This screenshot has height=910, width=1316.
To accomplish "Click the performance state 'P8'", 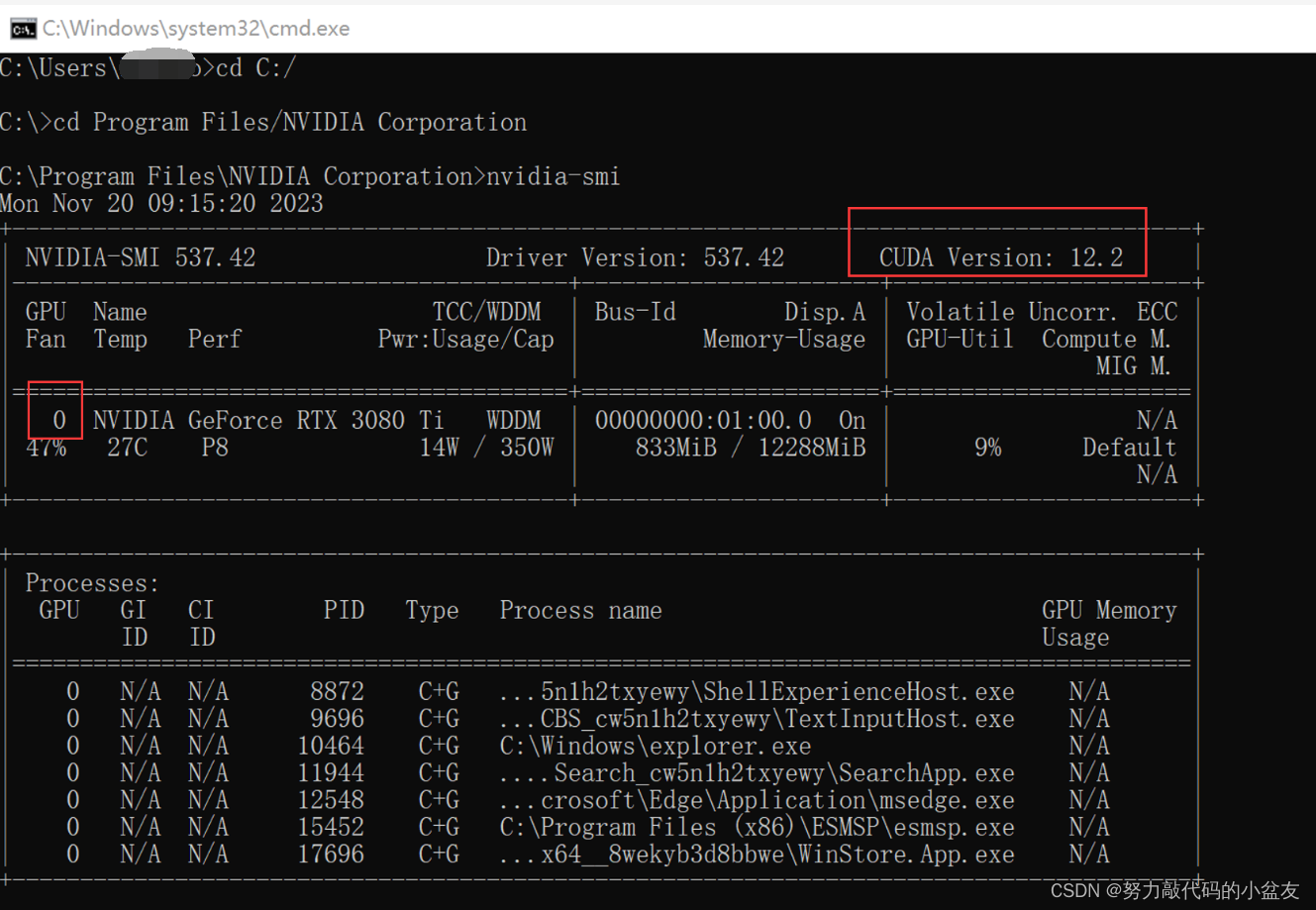I will pyautogui.click(x=215, y=448).
